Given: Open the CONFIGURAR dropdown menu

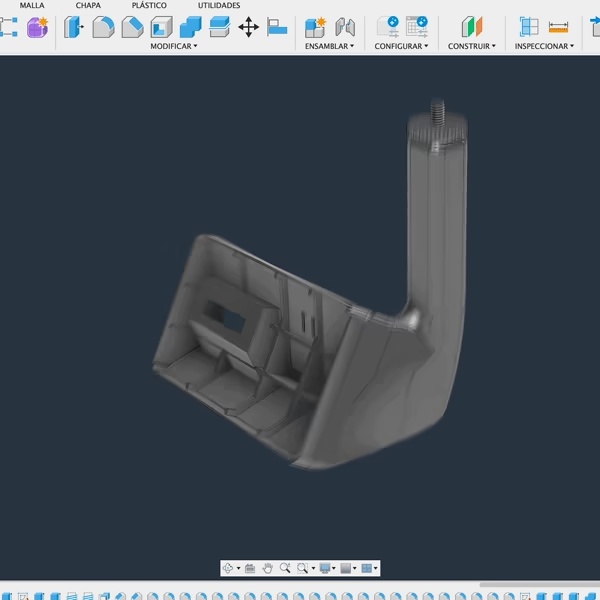Looking at the screenshot, I should point(401,46).
